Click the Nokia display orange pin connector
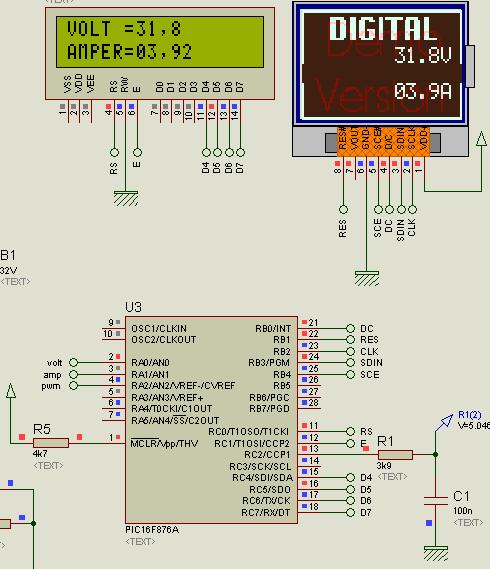The height and width of the screenshot is (569, 490). pos(384,142)
